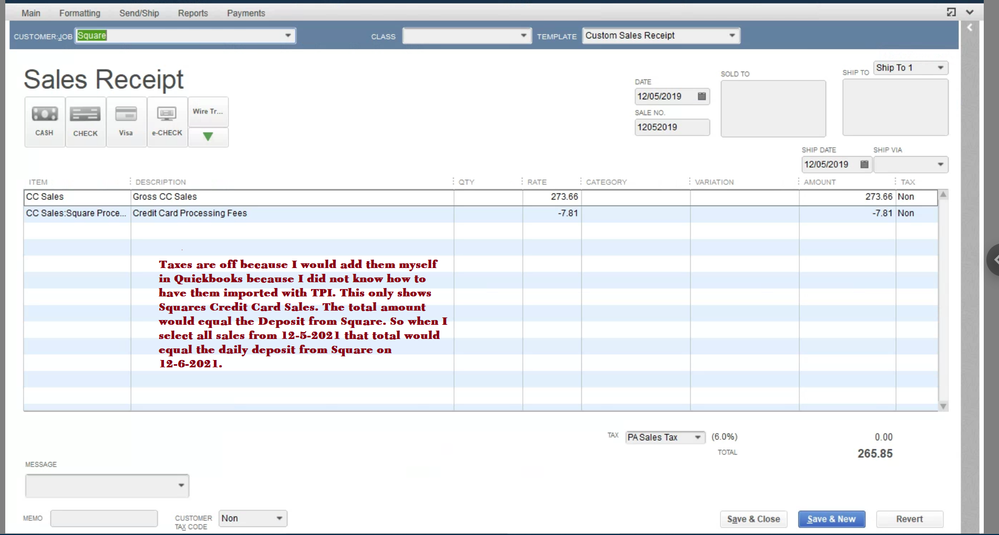Screen dimensions: 999x535
Task: Open the Template dropdown list
Action: click(x=732, y=36)
